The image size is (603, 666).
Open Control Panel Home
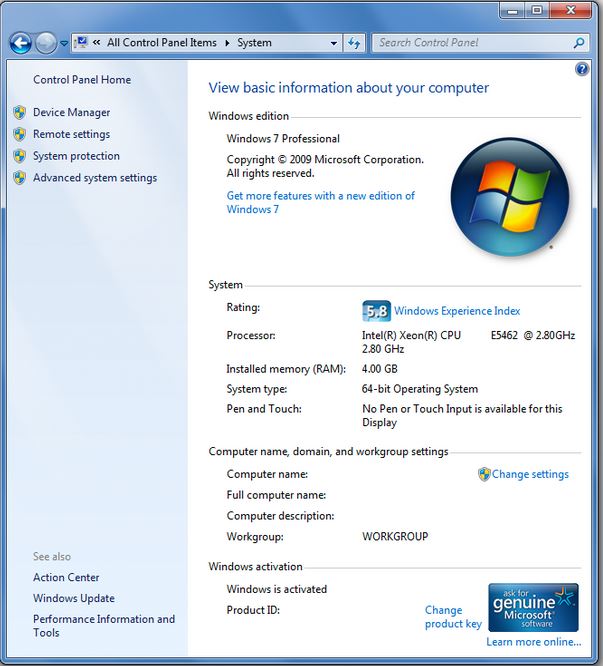click(82, 79)
